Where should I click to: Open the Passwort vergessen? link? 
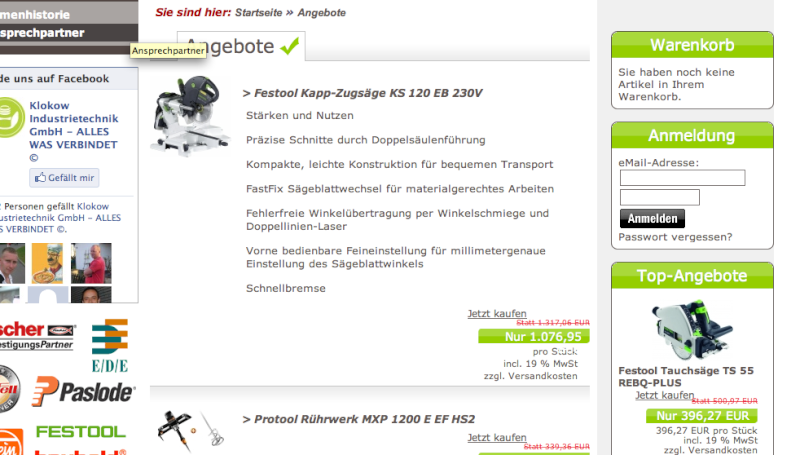point(675,237)
